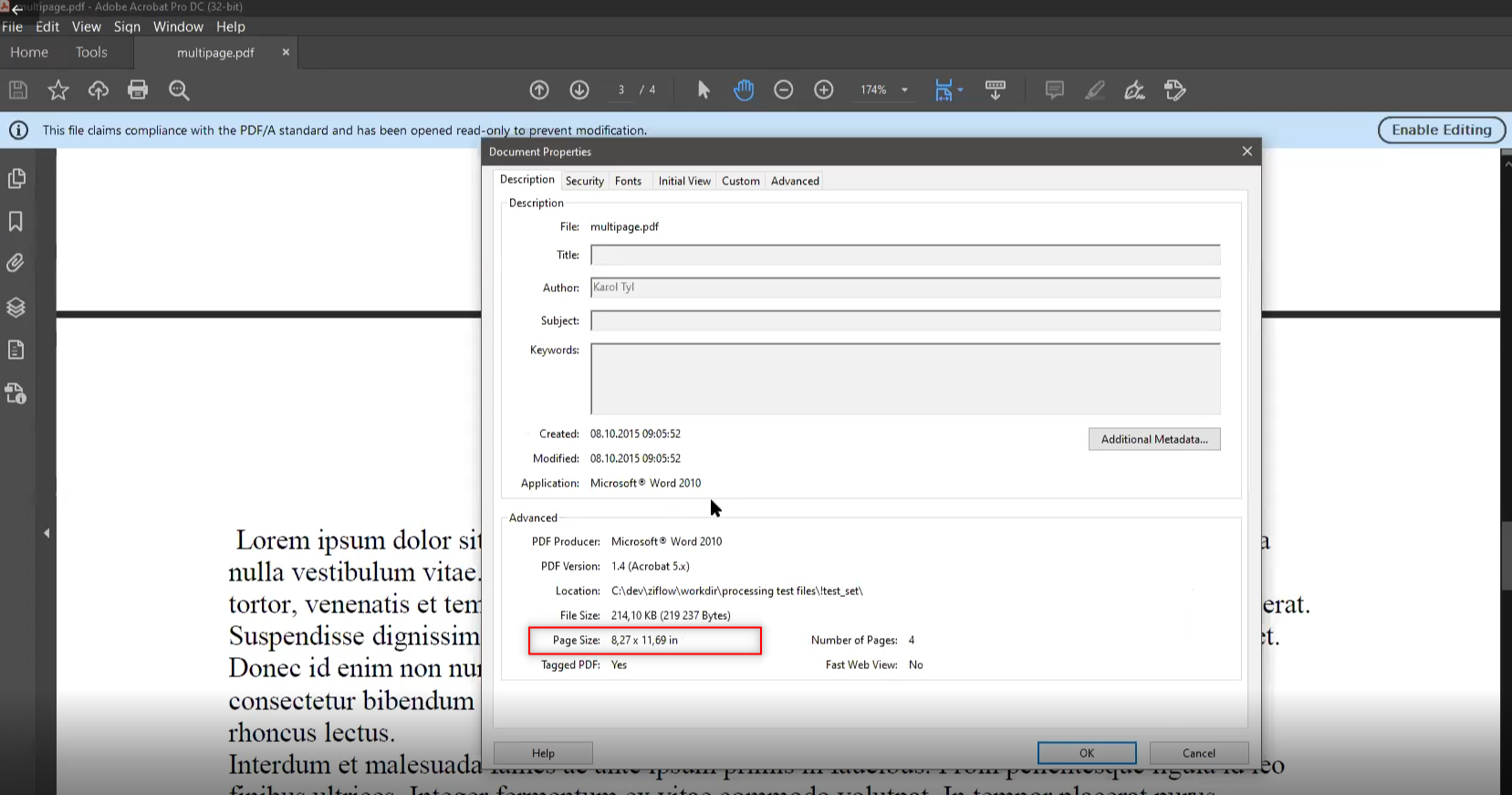The height and width of the screenshot is (795, 1512).
Task: Open the Layers side panel
Action: (x=16, y=307)
